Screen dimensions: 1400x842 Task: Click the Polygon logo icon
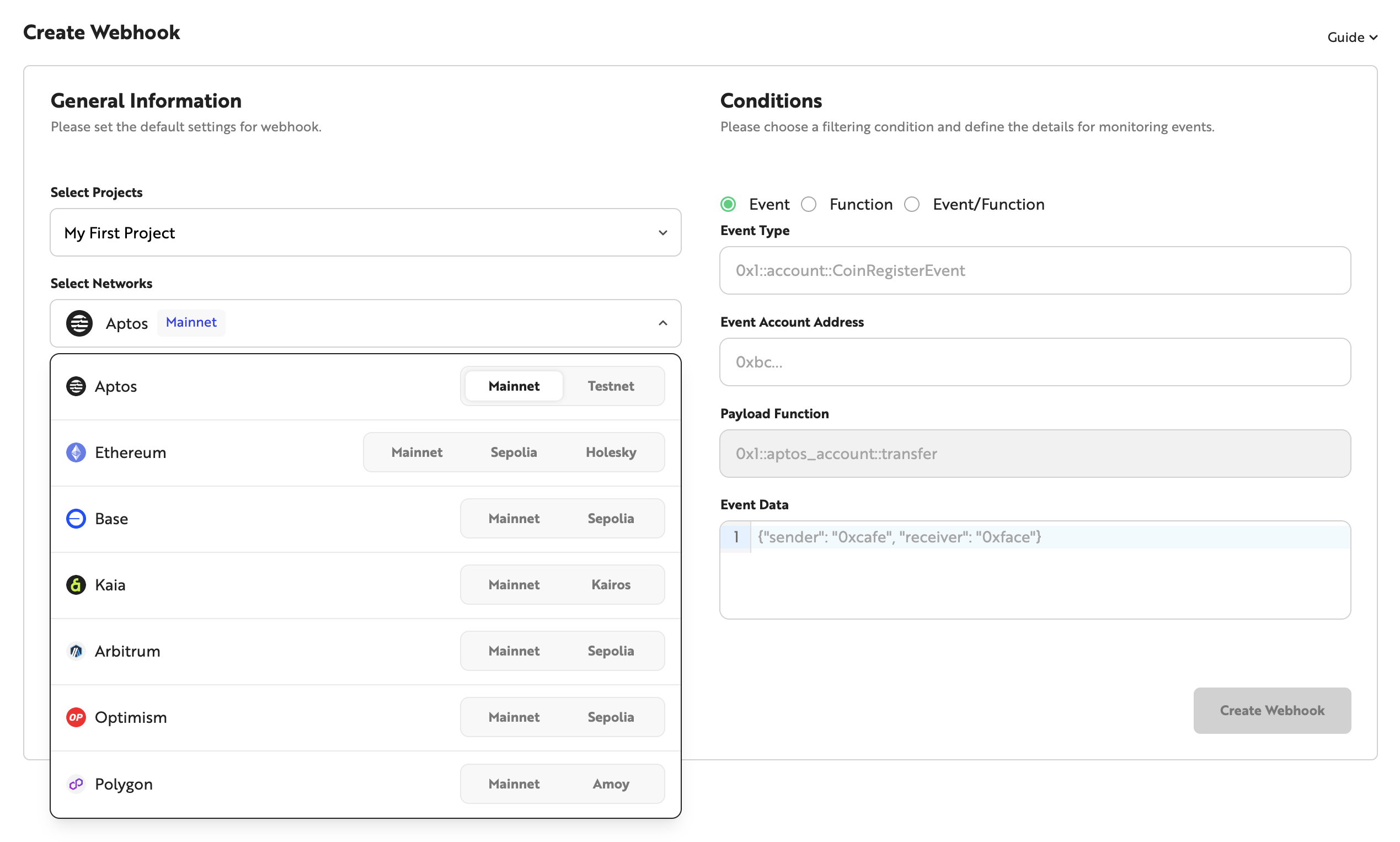pyautogui.click(x=76, y=784)
